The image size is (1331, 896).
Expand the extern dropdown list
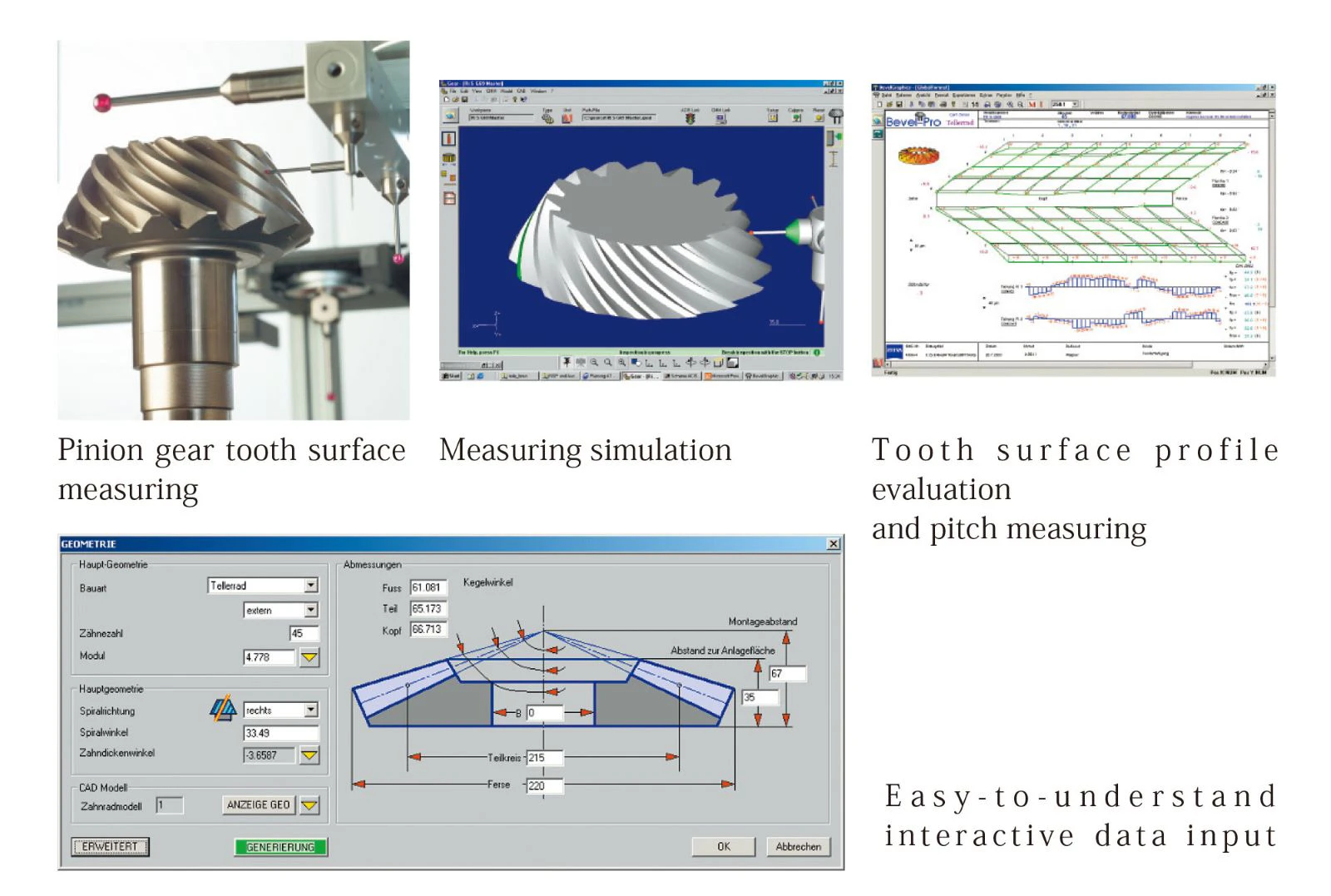pyautogui.click(x=311, y=611)
